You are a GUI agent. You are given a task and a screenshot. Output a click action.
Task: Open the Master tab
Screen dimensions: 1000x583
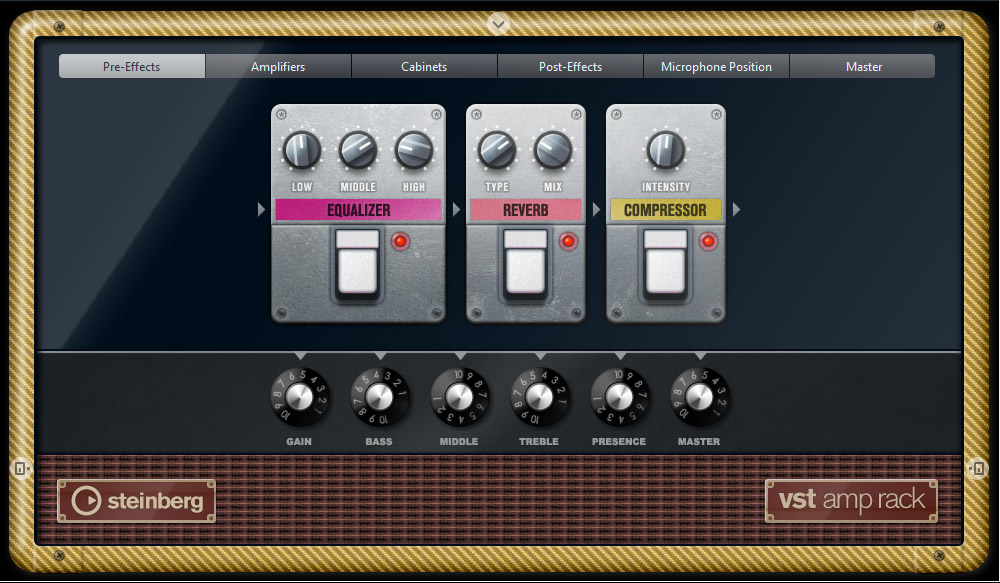(x=863, y=66)
